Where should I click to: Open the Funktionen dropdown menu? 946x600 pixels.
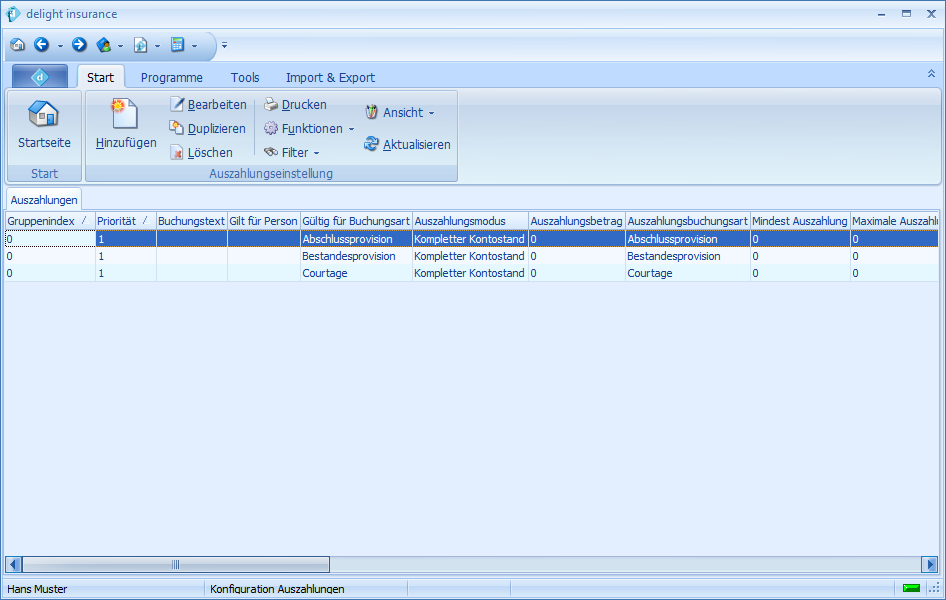point(309,129)
